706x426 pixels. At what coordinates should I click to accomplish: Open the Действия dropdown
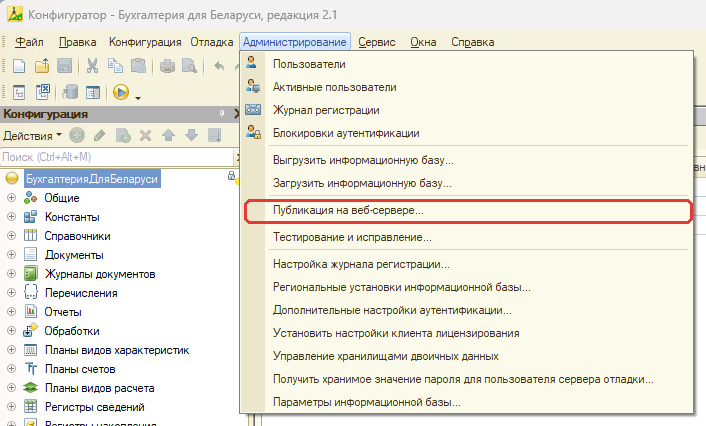[32, 136]
